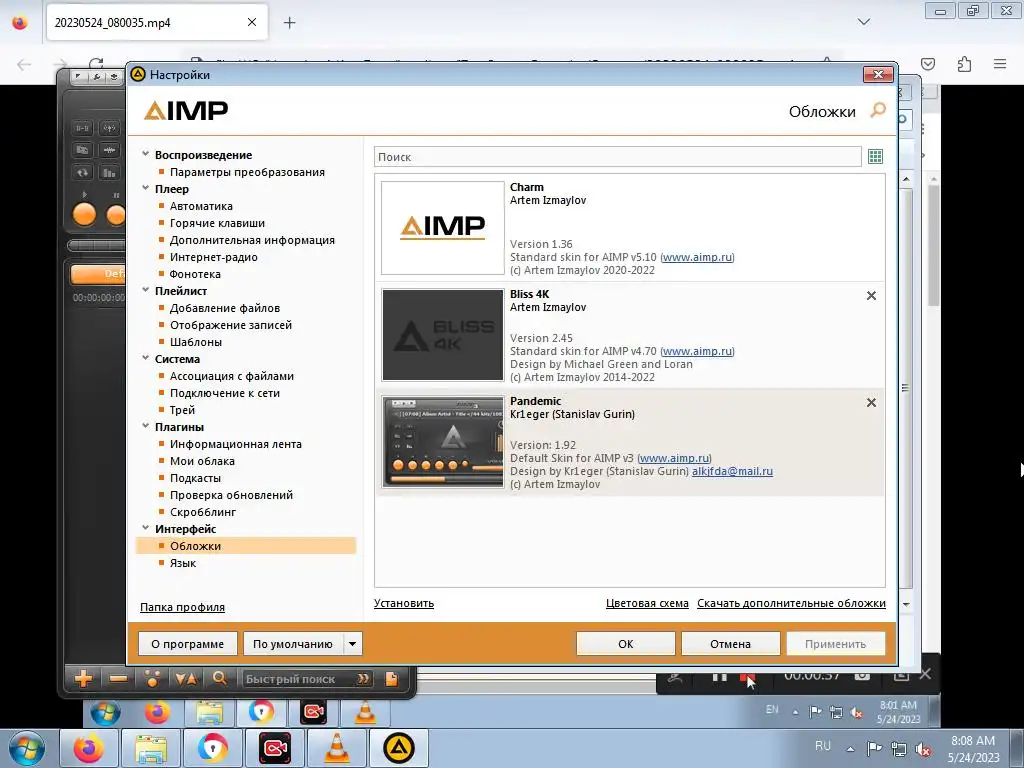
Task: Go to the Скробблинг plugin page
Action: coord(203,511)
